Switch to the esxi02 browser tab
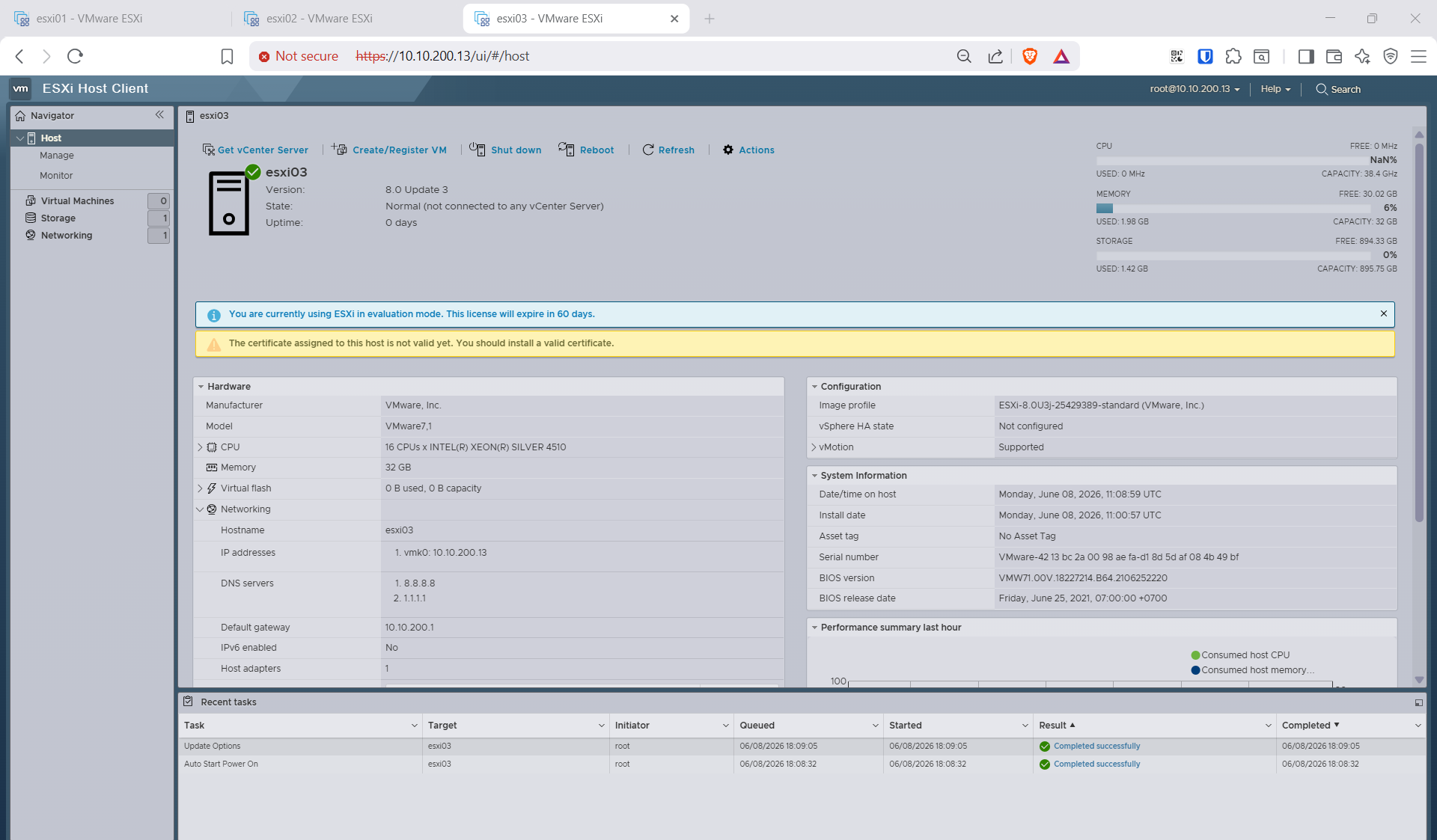The image size is (1437, 840). [347, 19]
